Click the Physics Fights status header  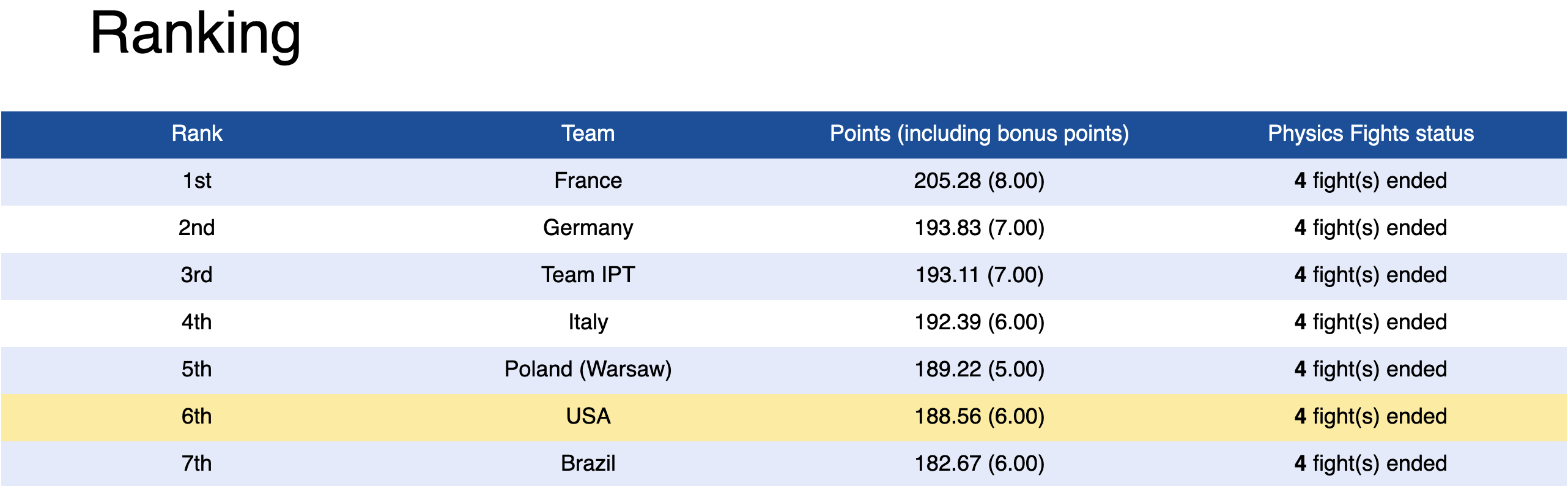1370,133
